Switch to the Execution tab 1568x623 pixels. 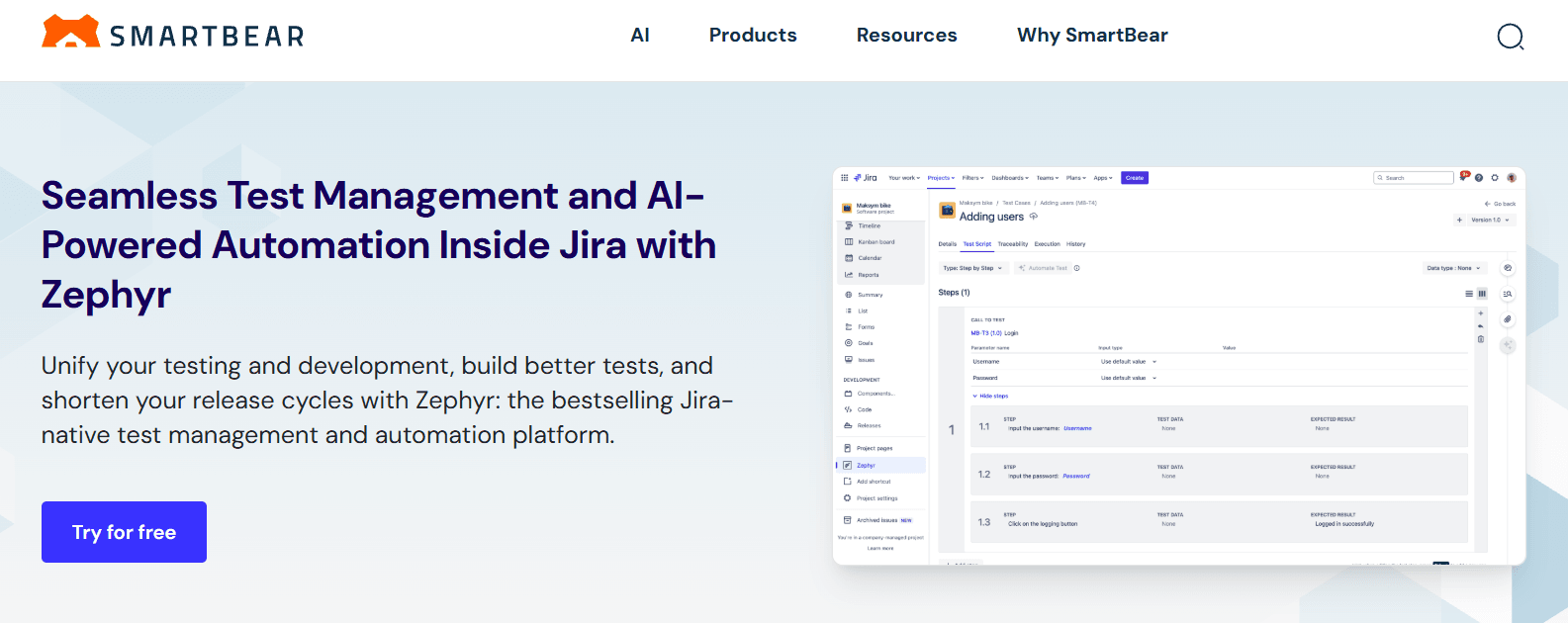1048,244
